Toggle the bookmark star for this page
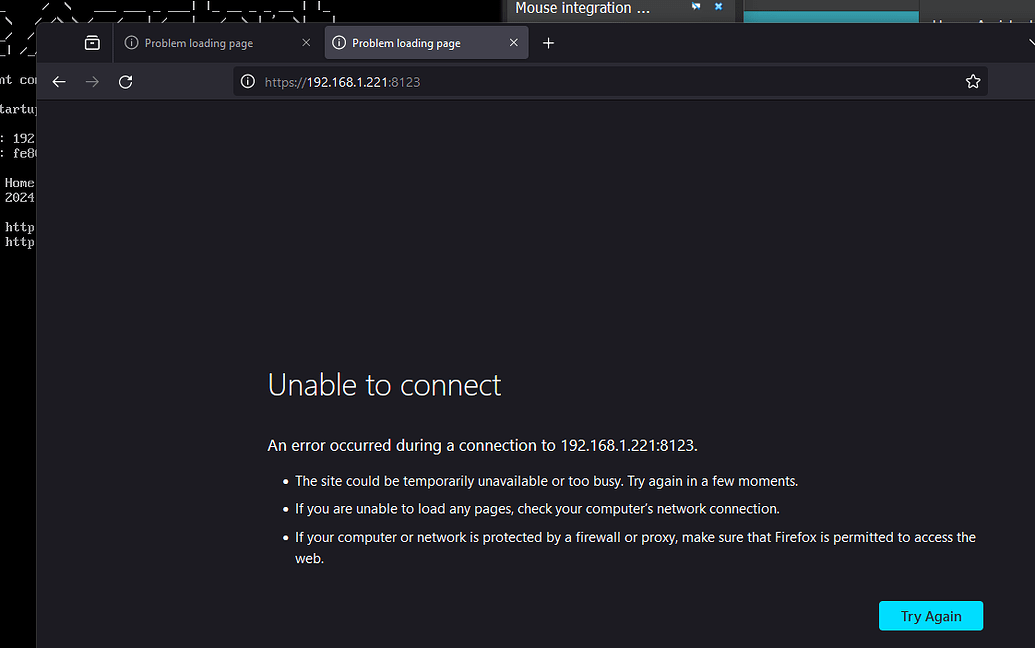 pyautogui.click(x=973, y=81)
